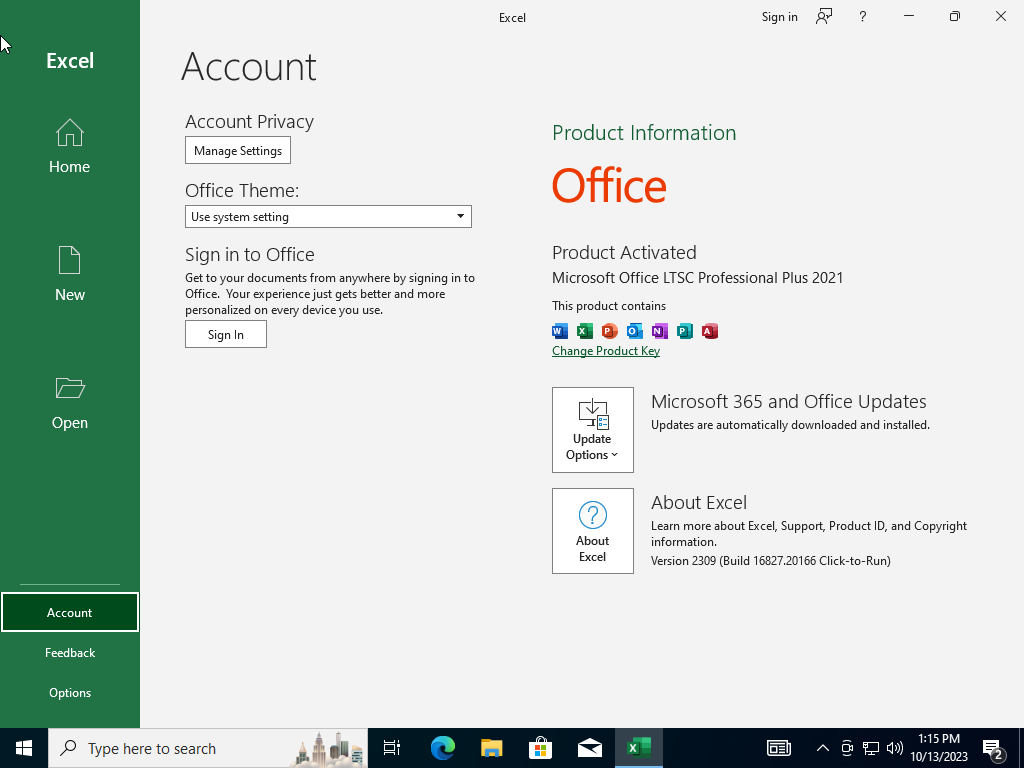Click the Outlook app icon

point(634,331)
